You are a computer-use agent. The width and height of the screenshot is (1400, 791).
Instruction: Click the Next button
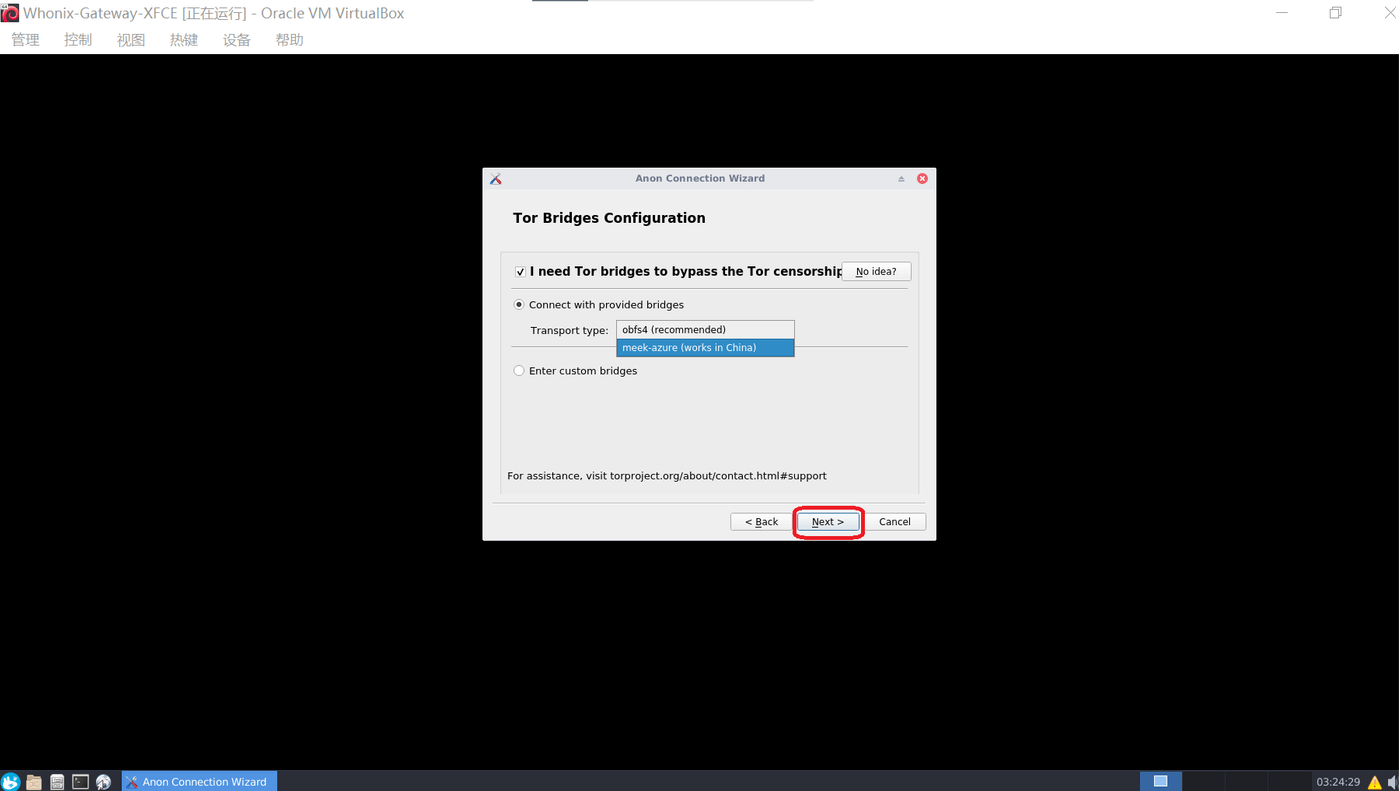(828, 522)
